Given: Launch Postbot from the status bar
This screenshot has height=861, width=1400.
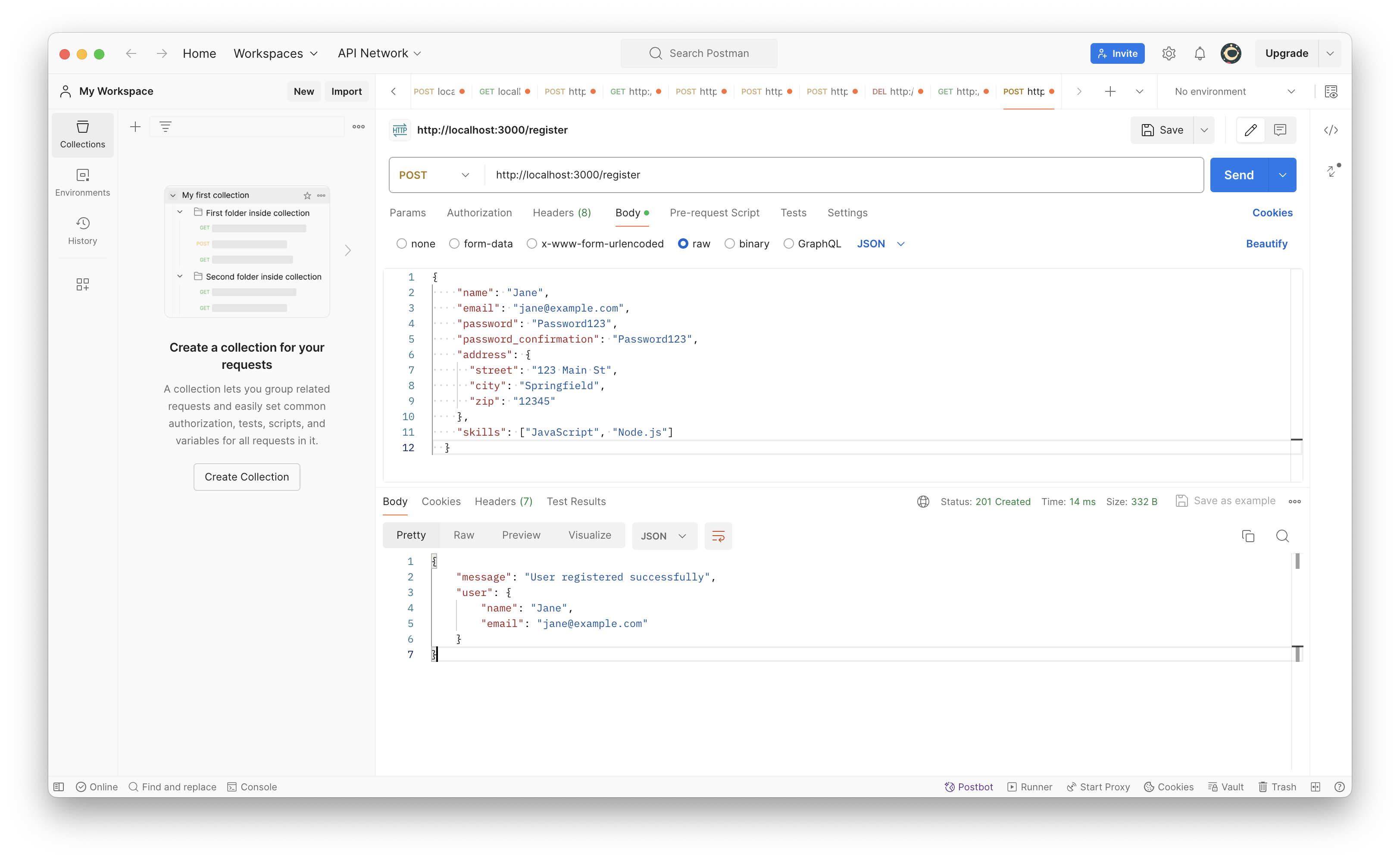Looking at the screenshot, I should [969, 786].
